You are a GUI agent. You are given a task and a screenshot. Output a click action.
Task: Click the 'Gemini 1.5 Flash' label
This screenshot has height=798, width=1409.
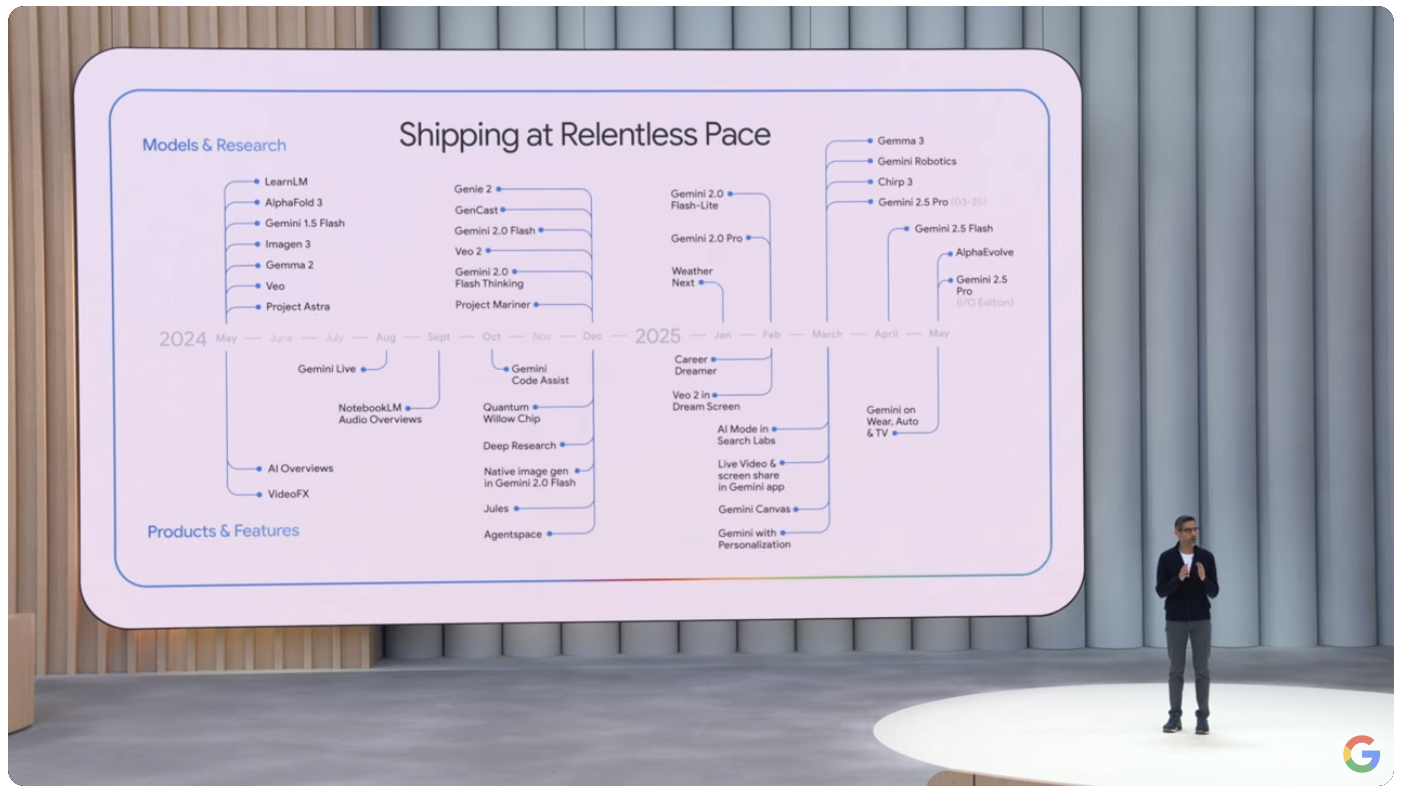coord(305,224)
